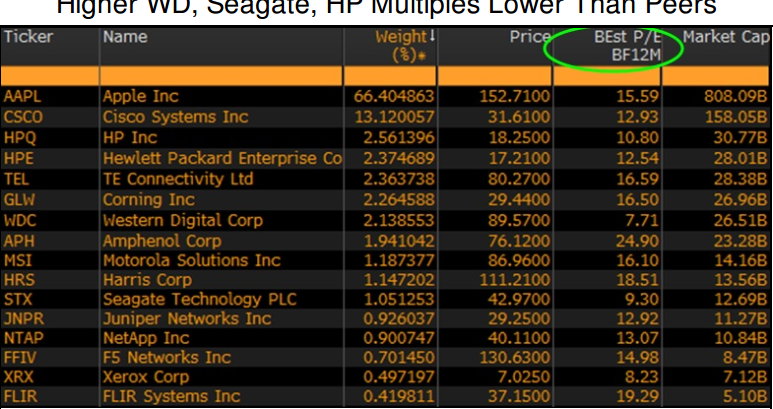Select the Price column header

528,38
